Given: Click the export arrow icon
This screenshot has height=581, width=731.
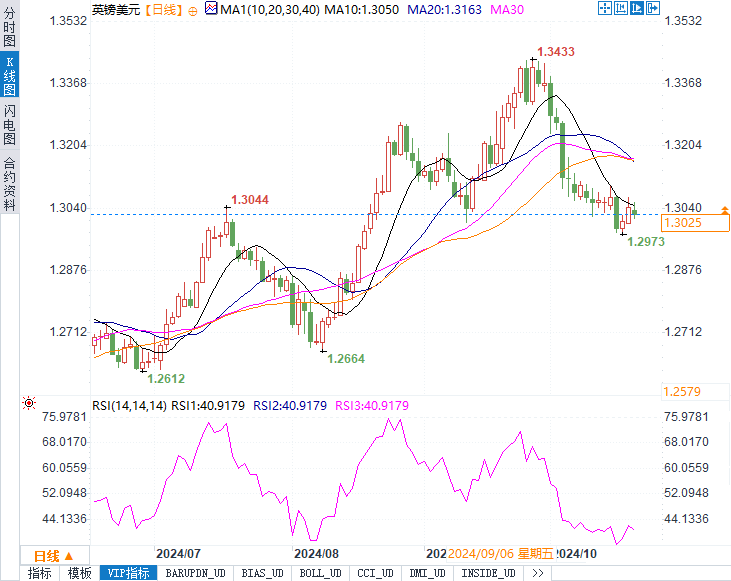Looking at the screenshot, I should click(653, 8).
